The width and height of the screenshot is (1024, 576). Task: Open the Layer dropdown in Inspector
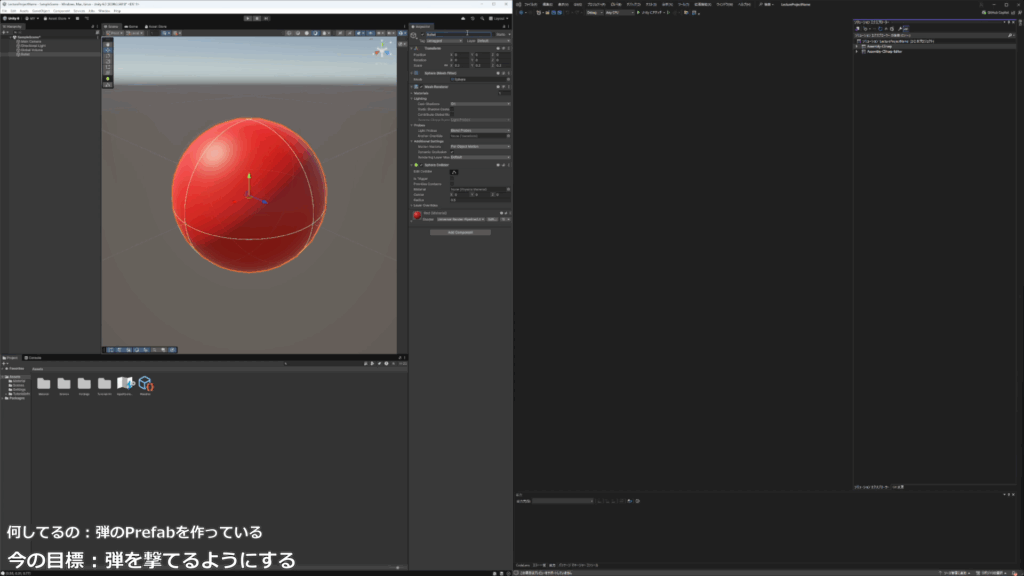click(x=490, y=41)
